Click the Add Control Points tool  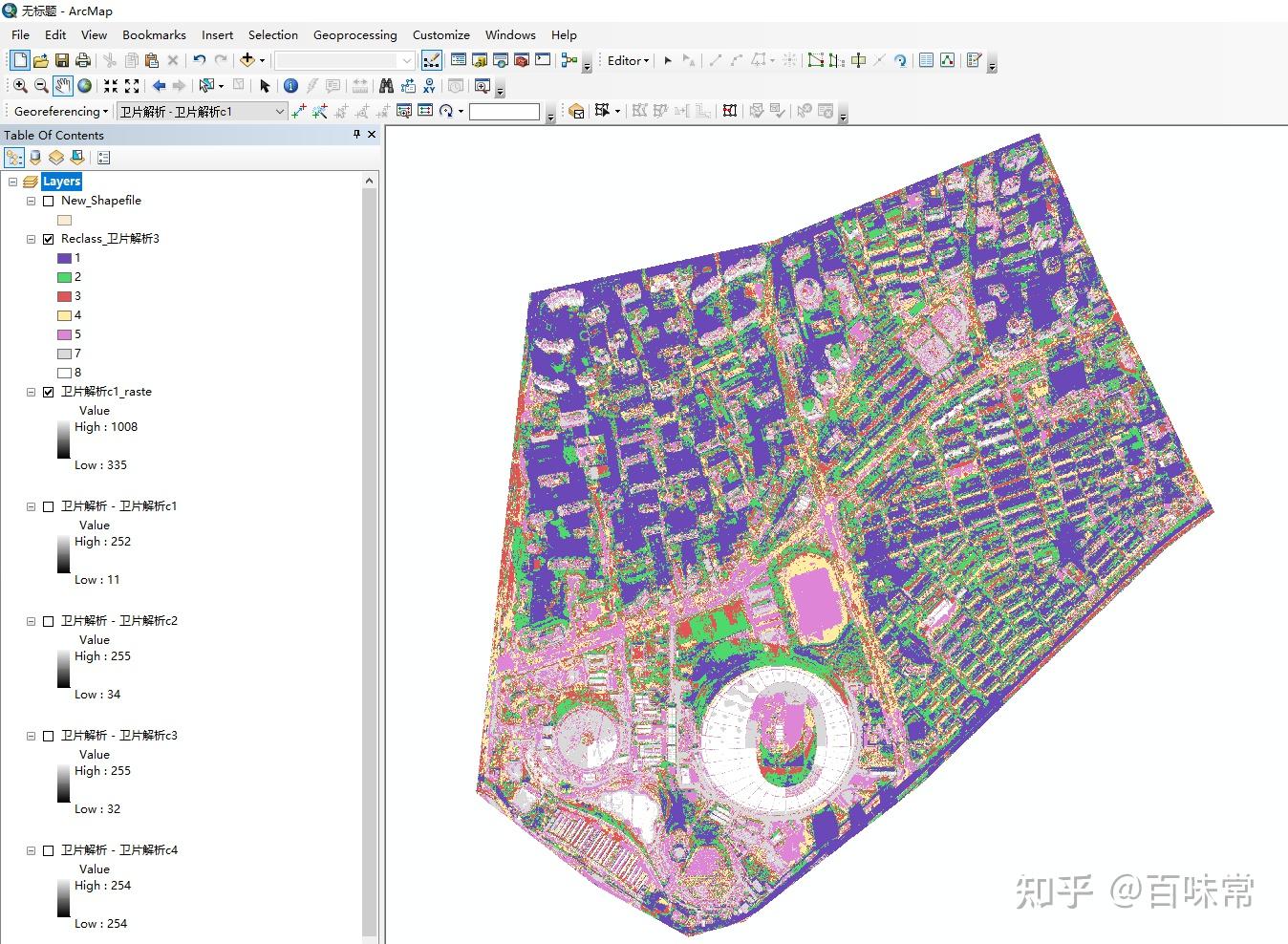click(298, 111)
